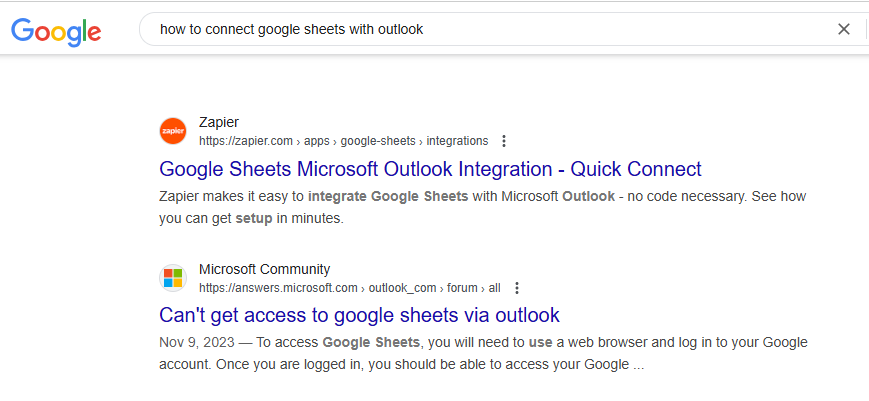Click the zapier.com breadcrumb URL
Screen dimensions: 869x401
[x=344, y=141]
